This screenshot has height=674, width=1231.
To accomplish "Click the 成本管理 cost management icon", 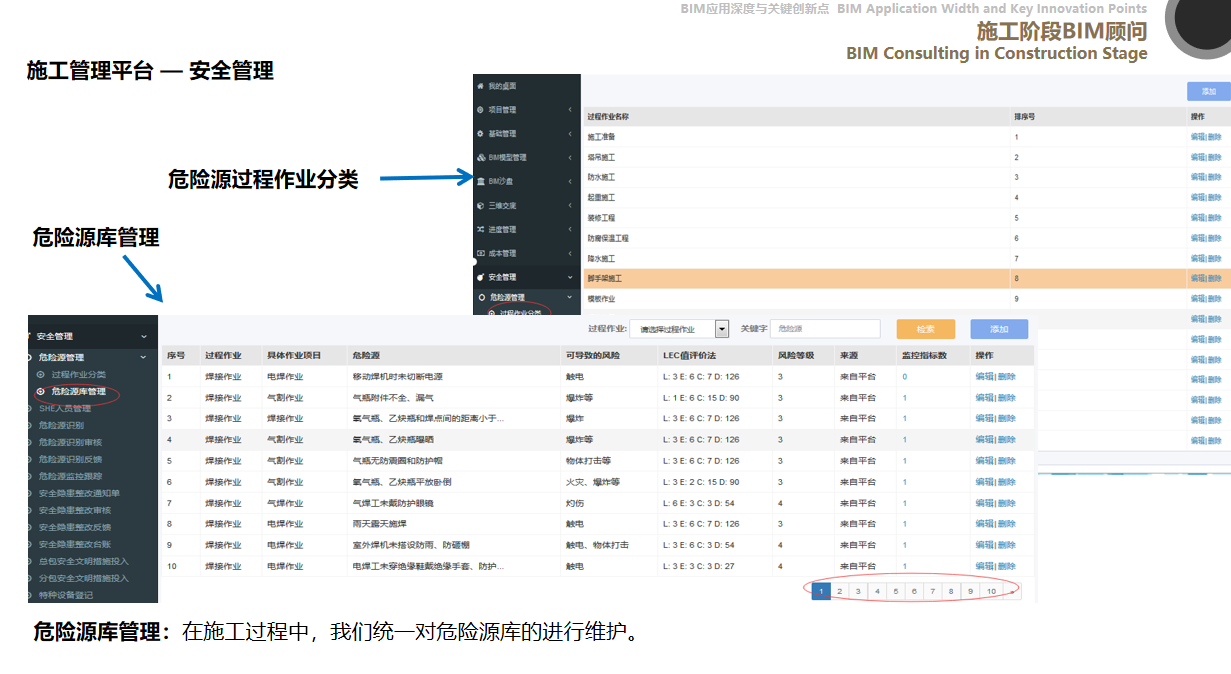I will tap(482, 252).
